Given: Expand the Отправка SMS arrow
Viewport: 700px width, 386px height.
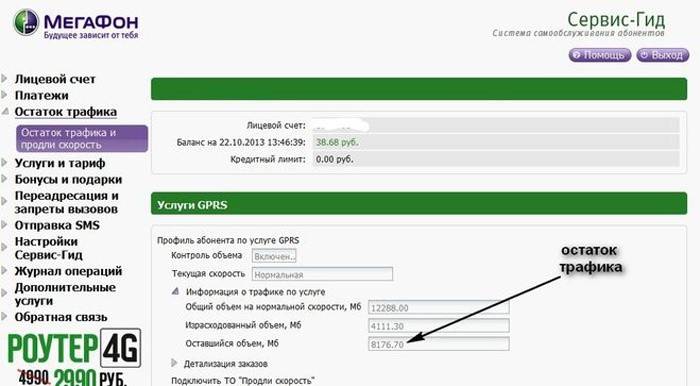Looking at the screenshot, I should point(4,225).
